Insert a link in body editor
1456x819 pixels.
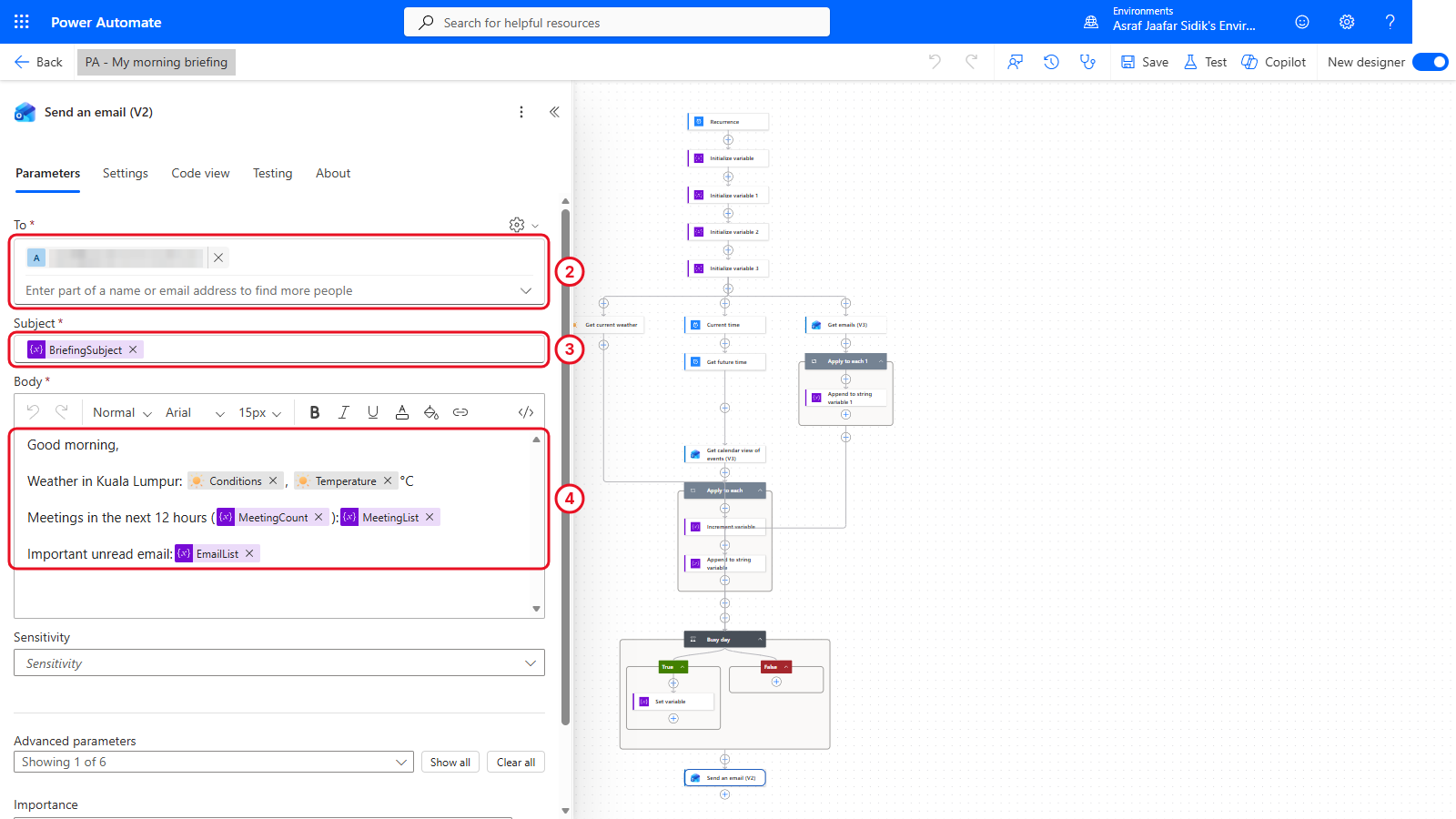460,412
